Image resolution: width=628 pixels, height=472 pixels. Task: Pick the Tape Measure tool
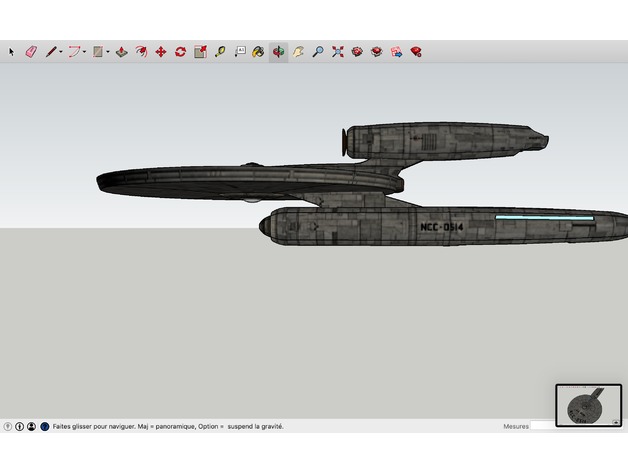(220, 52)
